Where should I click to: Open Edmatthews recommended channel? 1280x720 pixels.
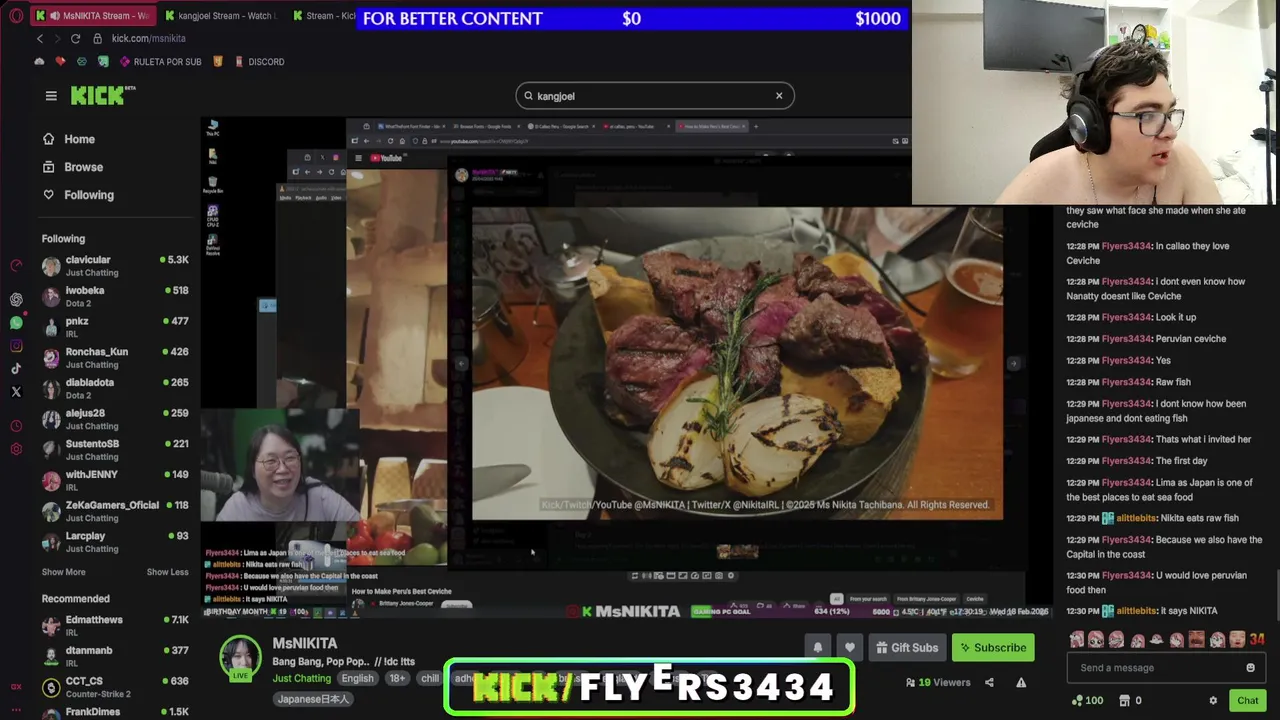tap(115, 625)
